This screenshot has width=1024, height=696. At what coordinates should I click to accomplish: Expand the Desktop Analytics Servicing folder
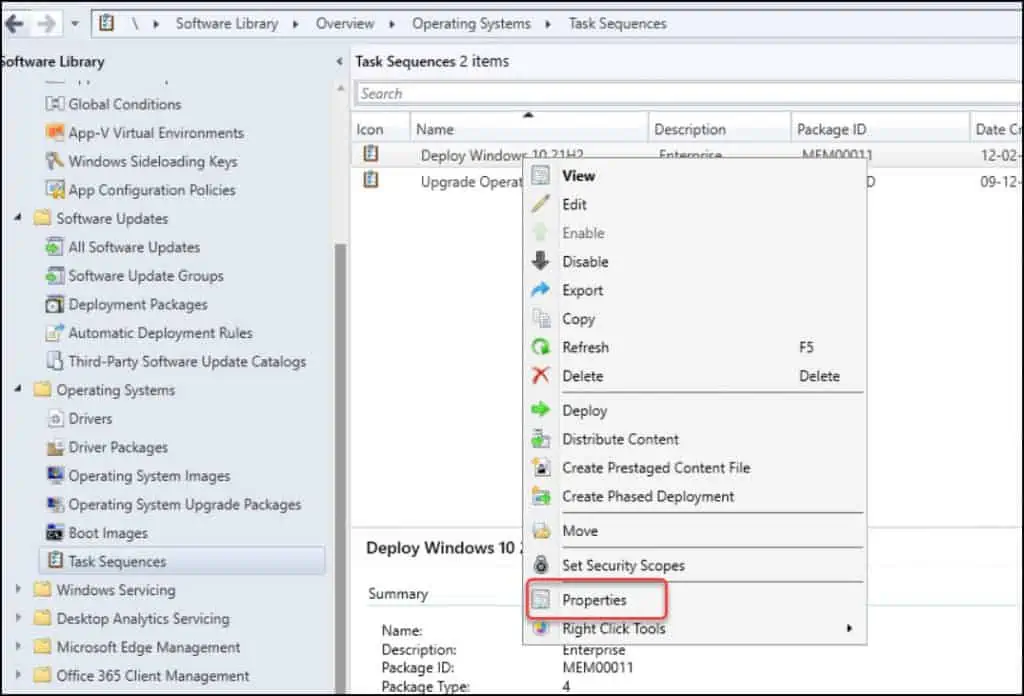pos(18,618)
